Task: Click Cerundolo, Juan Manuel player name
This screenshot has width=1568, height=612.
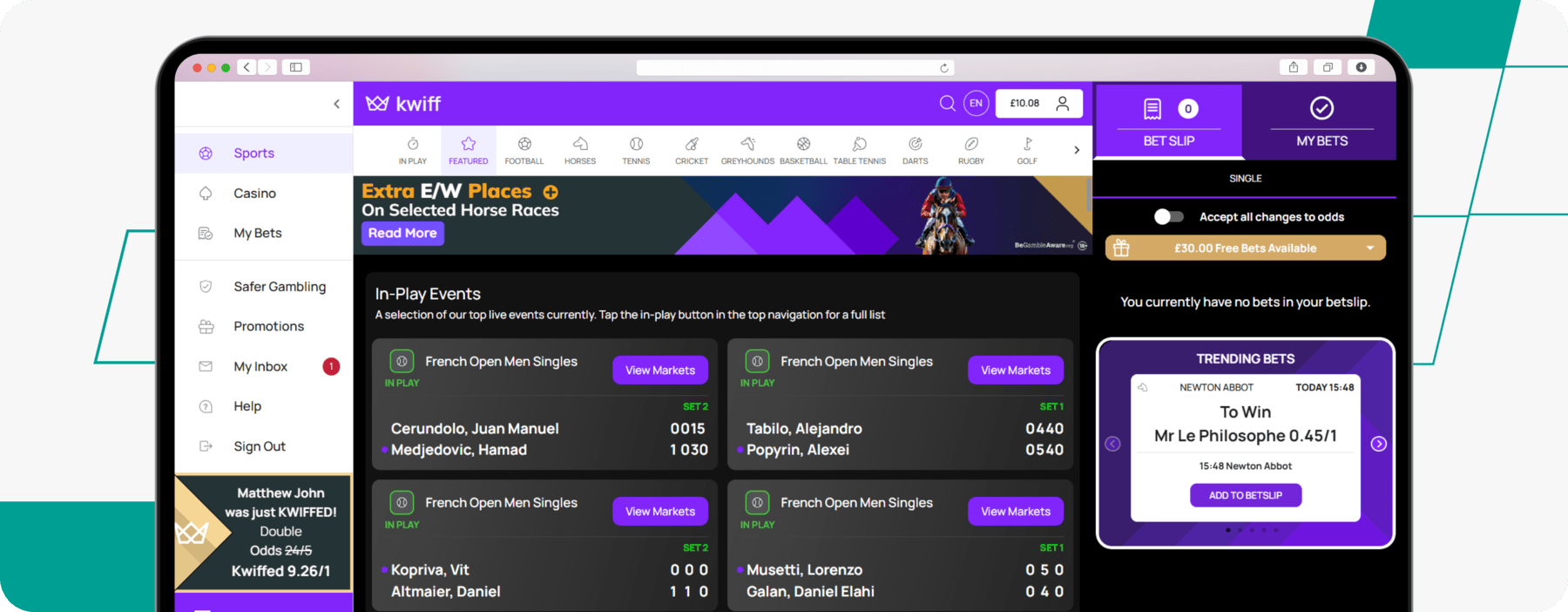Action: pyautogui.click(x=475, y=429)
